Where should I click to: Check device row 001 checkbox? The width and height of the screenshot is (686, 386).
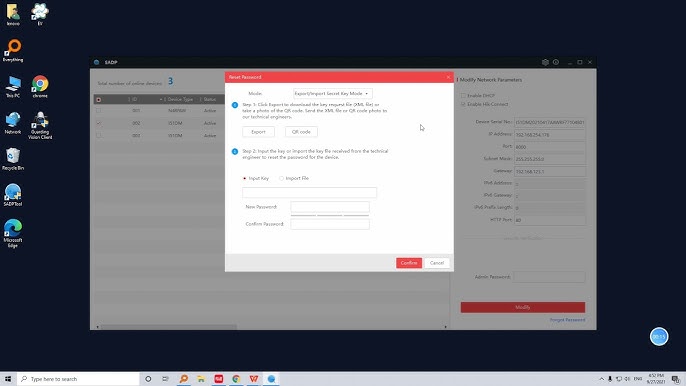[x=98, y=111]
